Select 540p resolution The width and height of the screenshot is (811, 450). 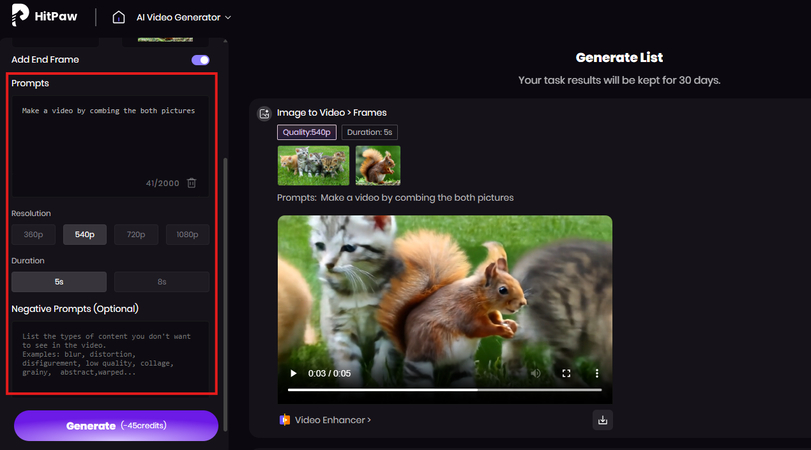84,234
